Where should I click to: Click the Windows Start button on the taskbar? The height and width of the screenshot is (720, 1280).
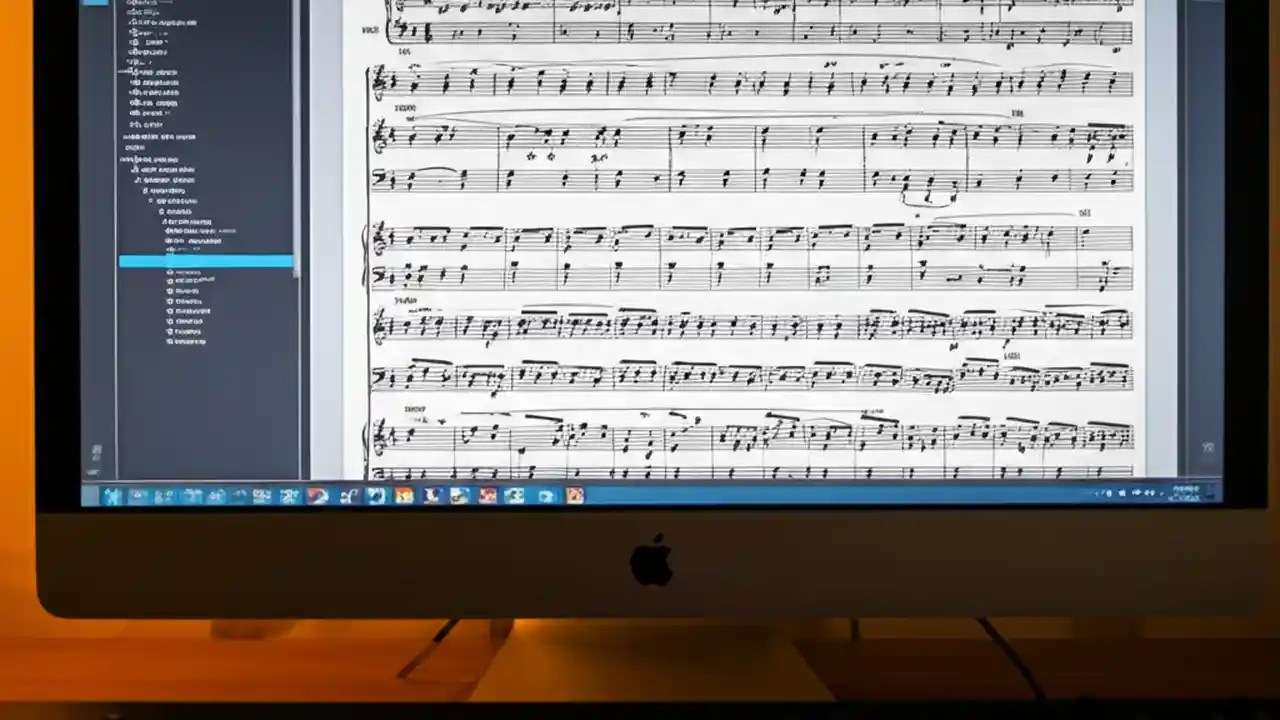point(111,496)
